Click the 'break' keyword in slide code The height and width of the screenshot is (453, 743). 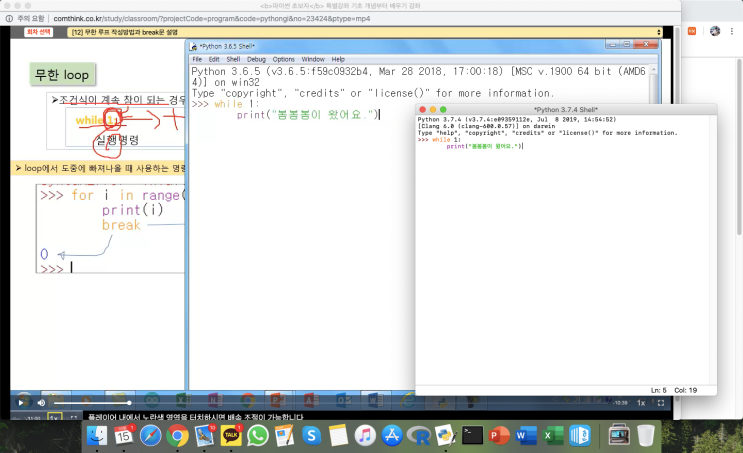tap(121, 225)
